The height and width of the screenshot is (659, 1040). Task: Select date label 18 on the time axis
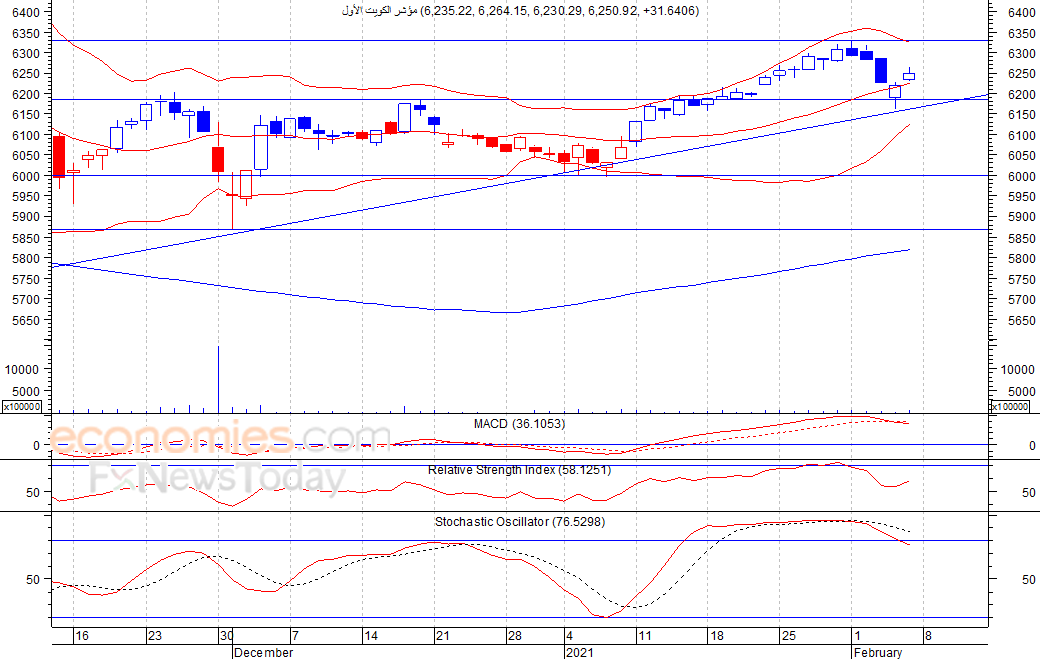[716, 636]
